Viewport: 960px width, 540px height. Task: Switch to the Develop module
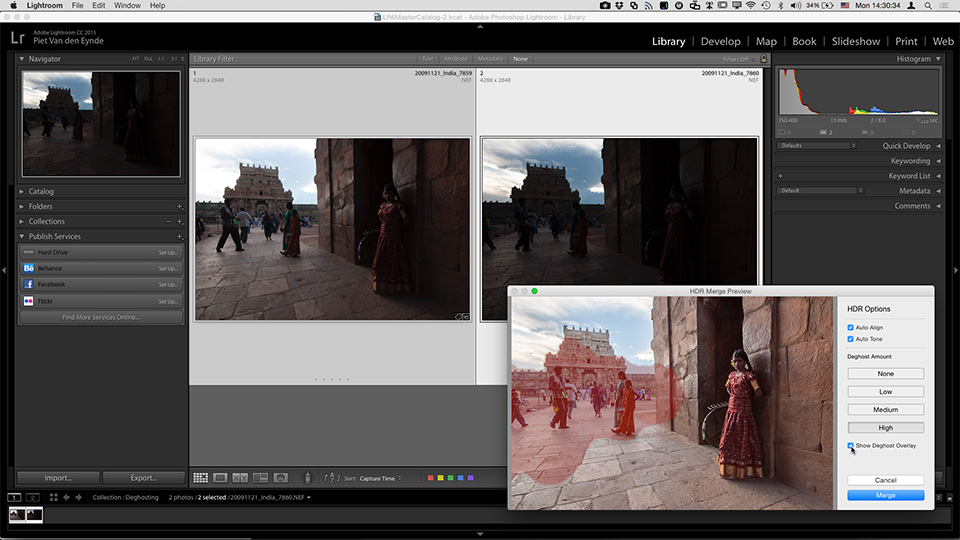pos(720,41)
